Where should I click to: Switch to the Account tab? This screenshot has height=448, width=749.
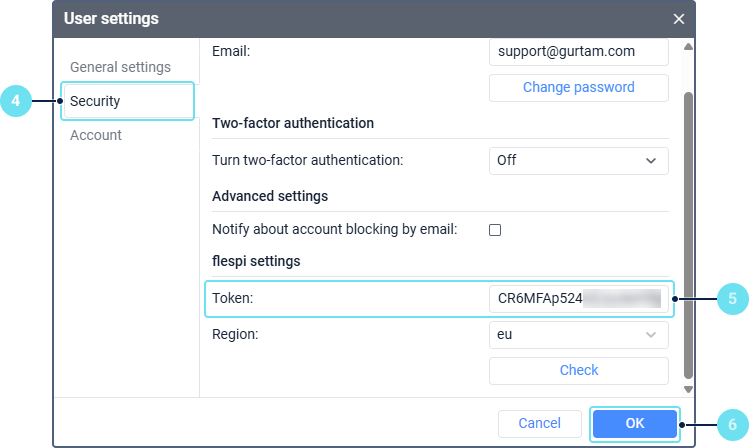coord(96,135)
